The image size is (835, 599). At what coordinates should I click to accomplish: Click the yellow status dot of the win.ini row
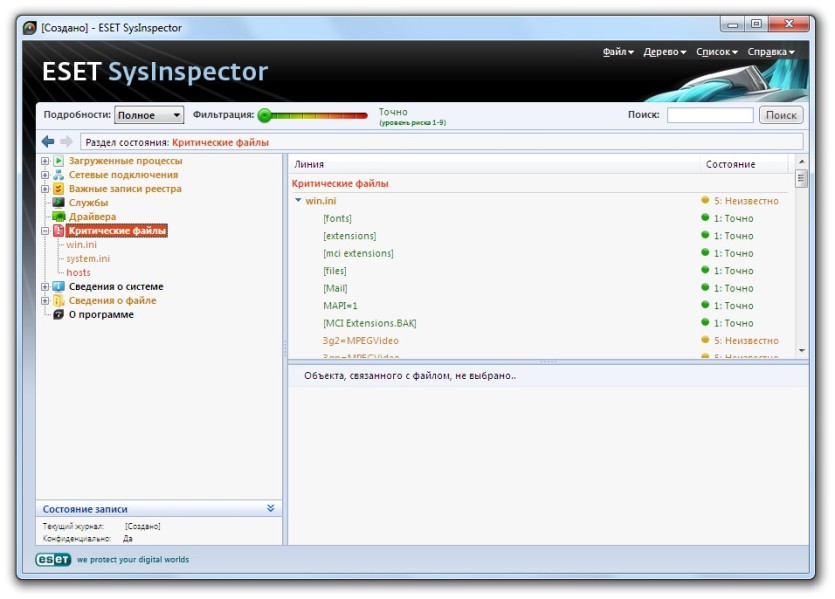point(705,200)
